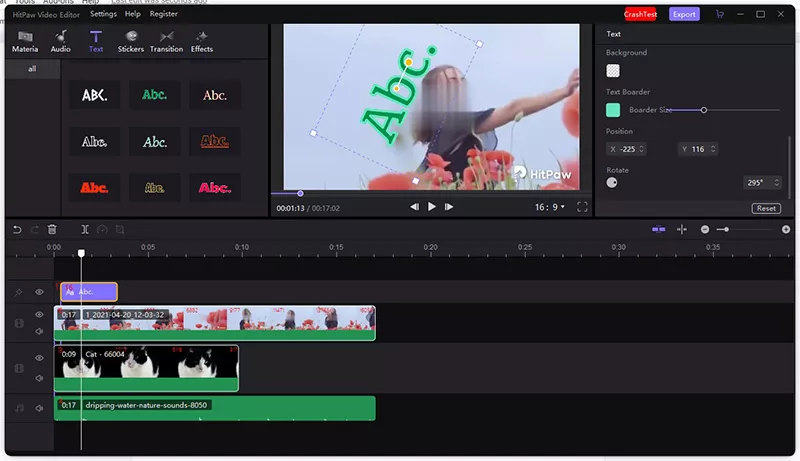Hide the Abc text track
800x461 pixels.
click(40, 292)
